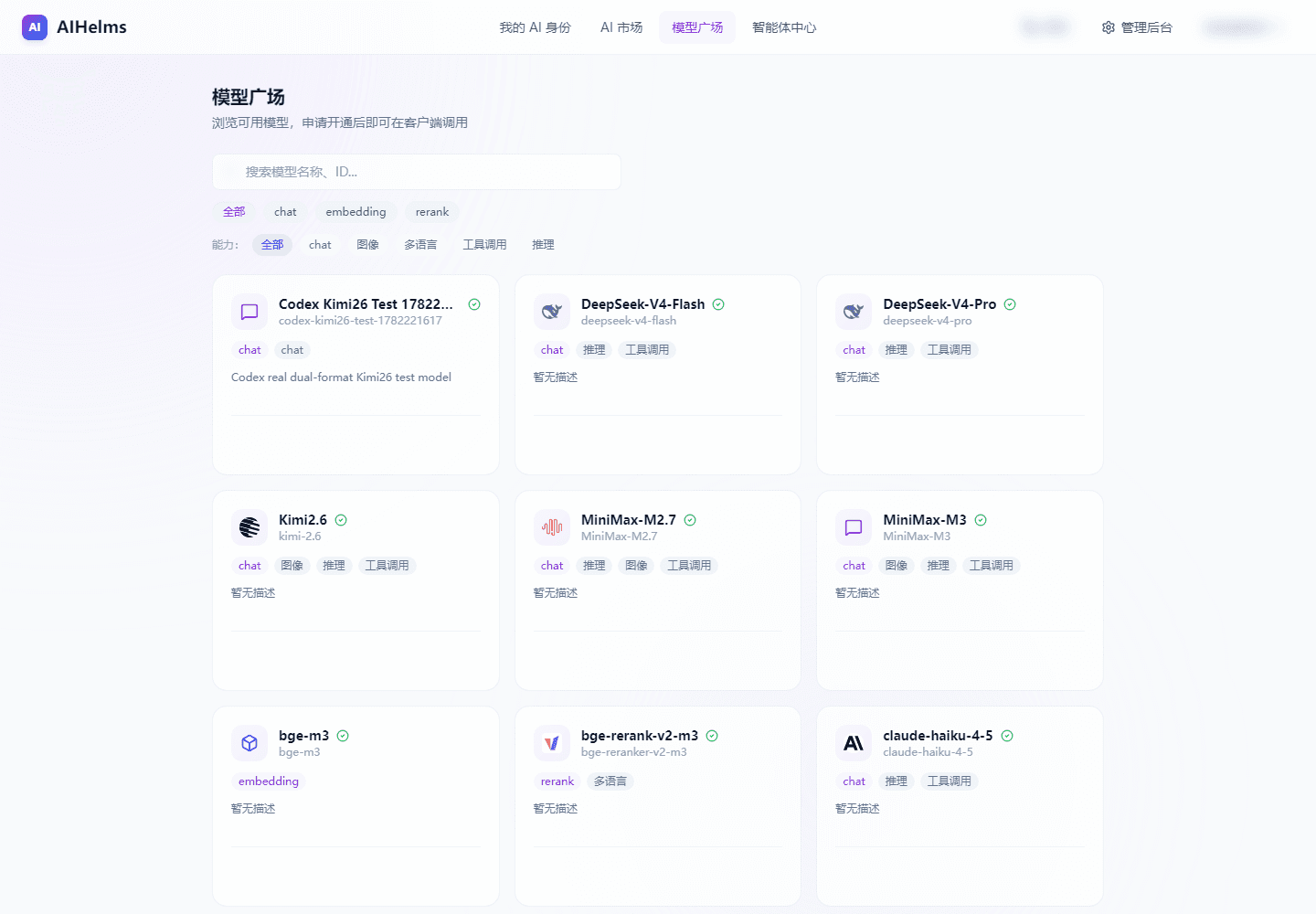
Task: Open the Codex Kimi26 Test 17822... title
Action: click(x=366, y=304)
